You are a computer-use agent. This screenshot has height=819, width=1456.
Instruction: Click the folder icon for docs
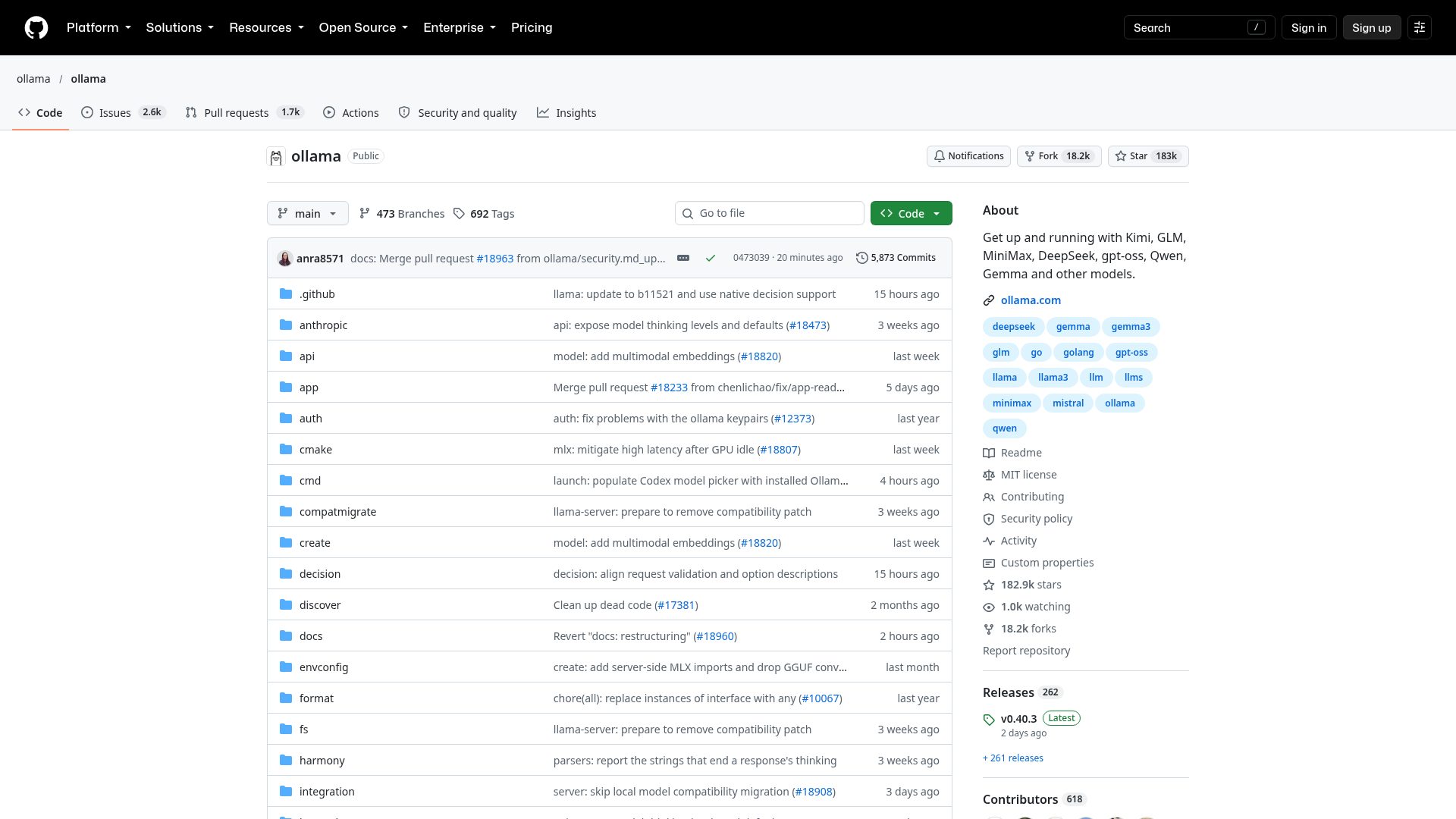pos(286,636)
